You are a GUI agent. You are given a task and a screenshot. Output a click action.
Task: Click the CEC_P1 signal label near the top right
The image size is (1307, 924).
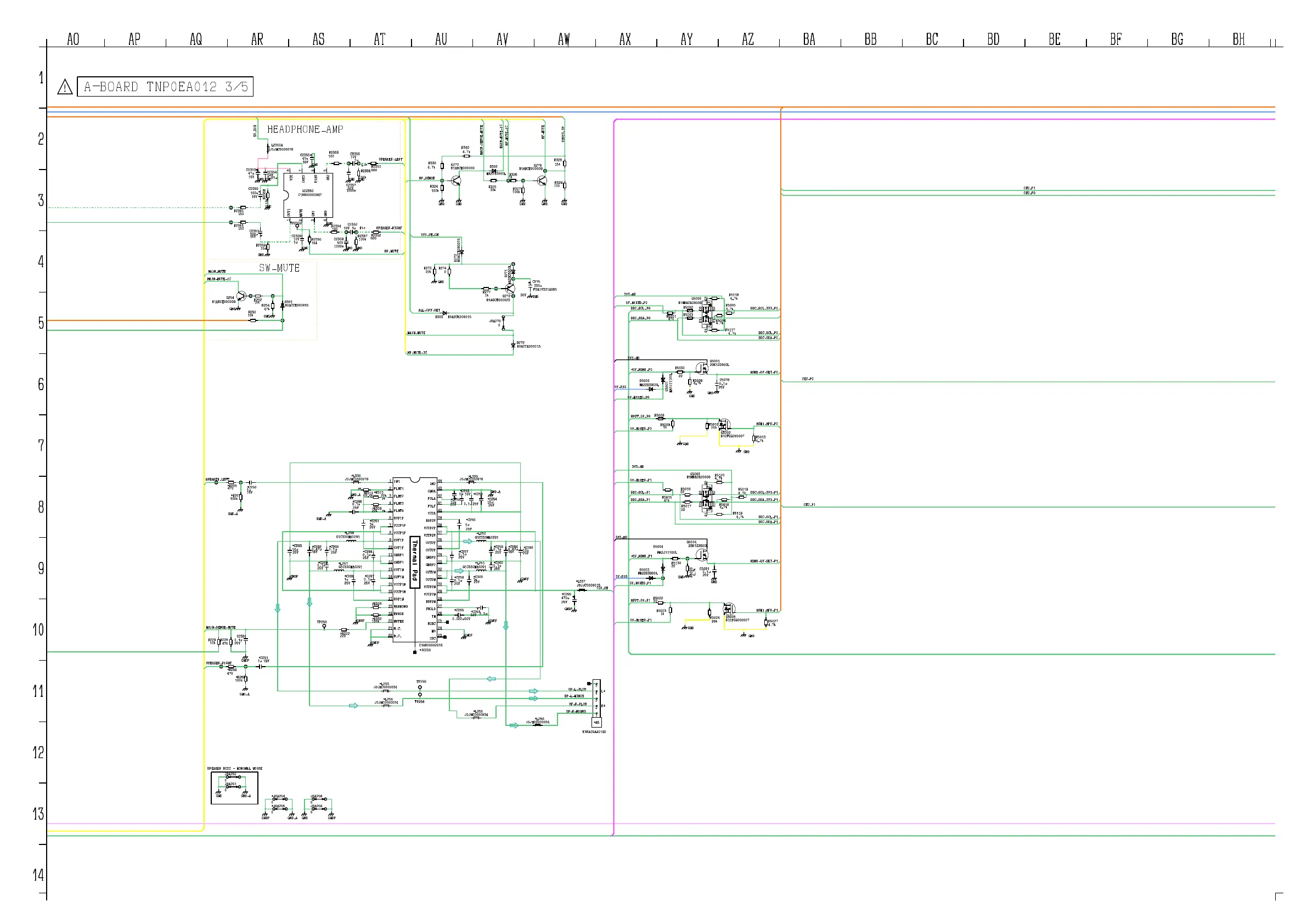tap(1029, 188)
